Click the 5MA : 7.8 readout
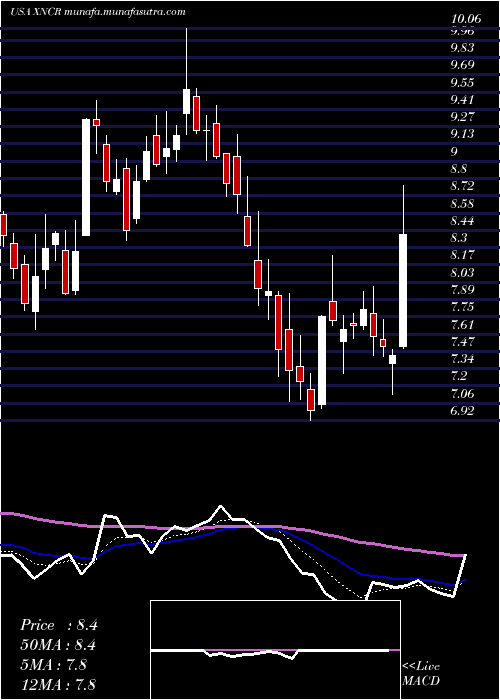This screenshot has height=700, width=500. pos(56,665)
